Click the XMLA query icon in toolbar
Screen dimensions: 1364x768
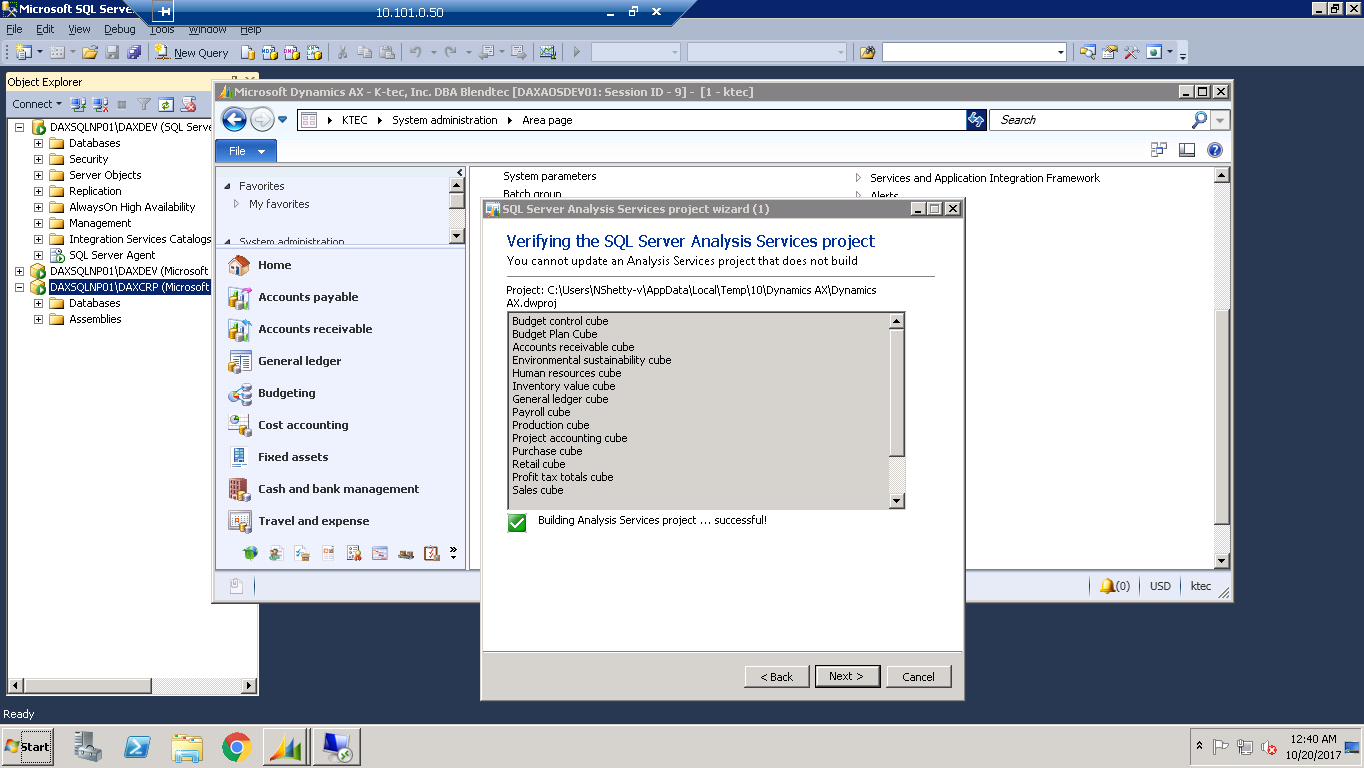314,53
